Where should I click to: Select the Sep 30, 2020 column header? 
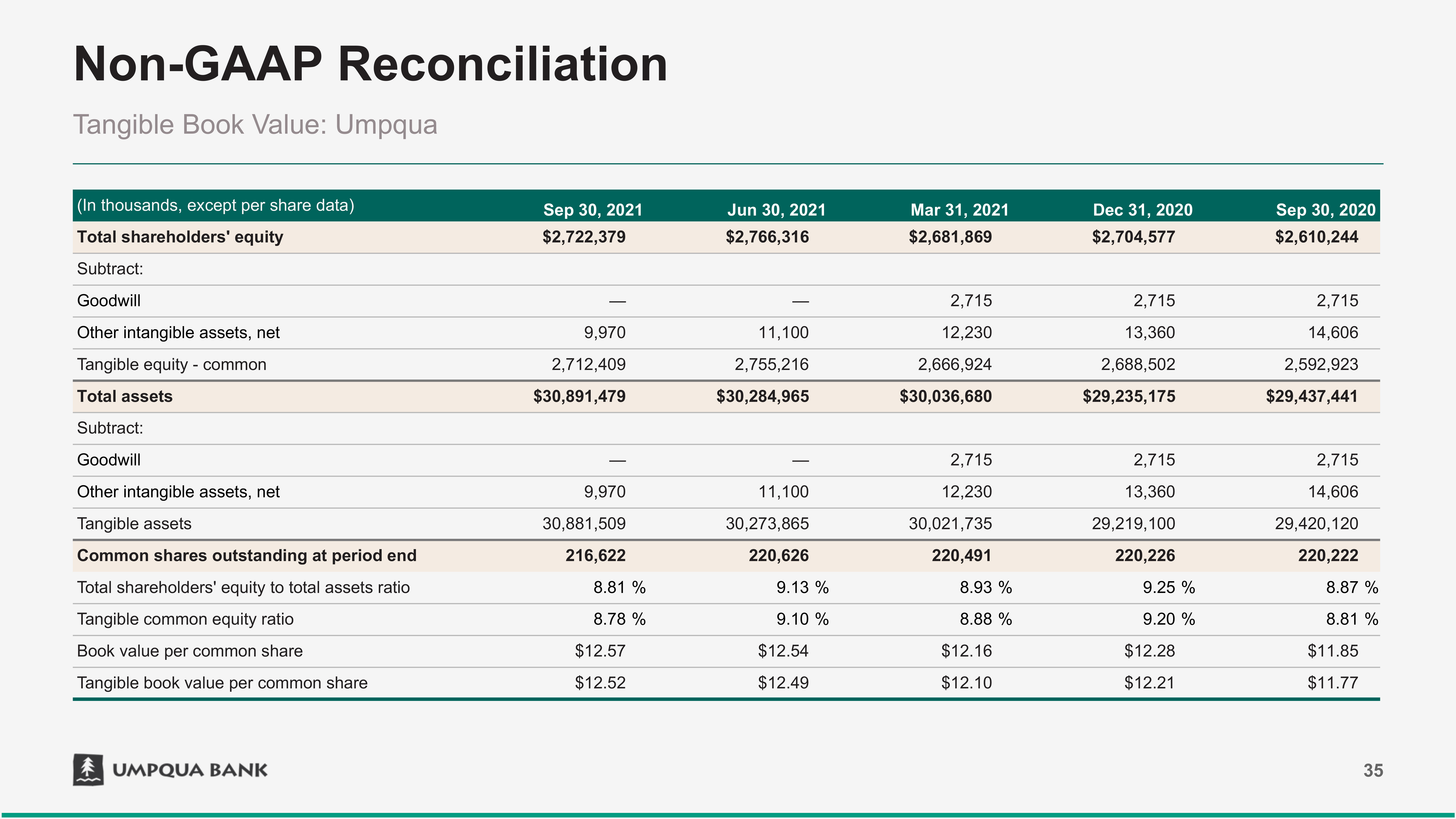click(1325, 210)
